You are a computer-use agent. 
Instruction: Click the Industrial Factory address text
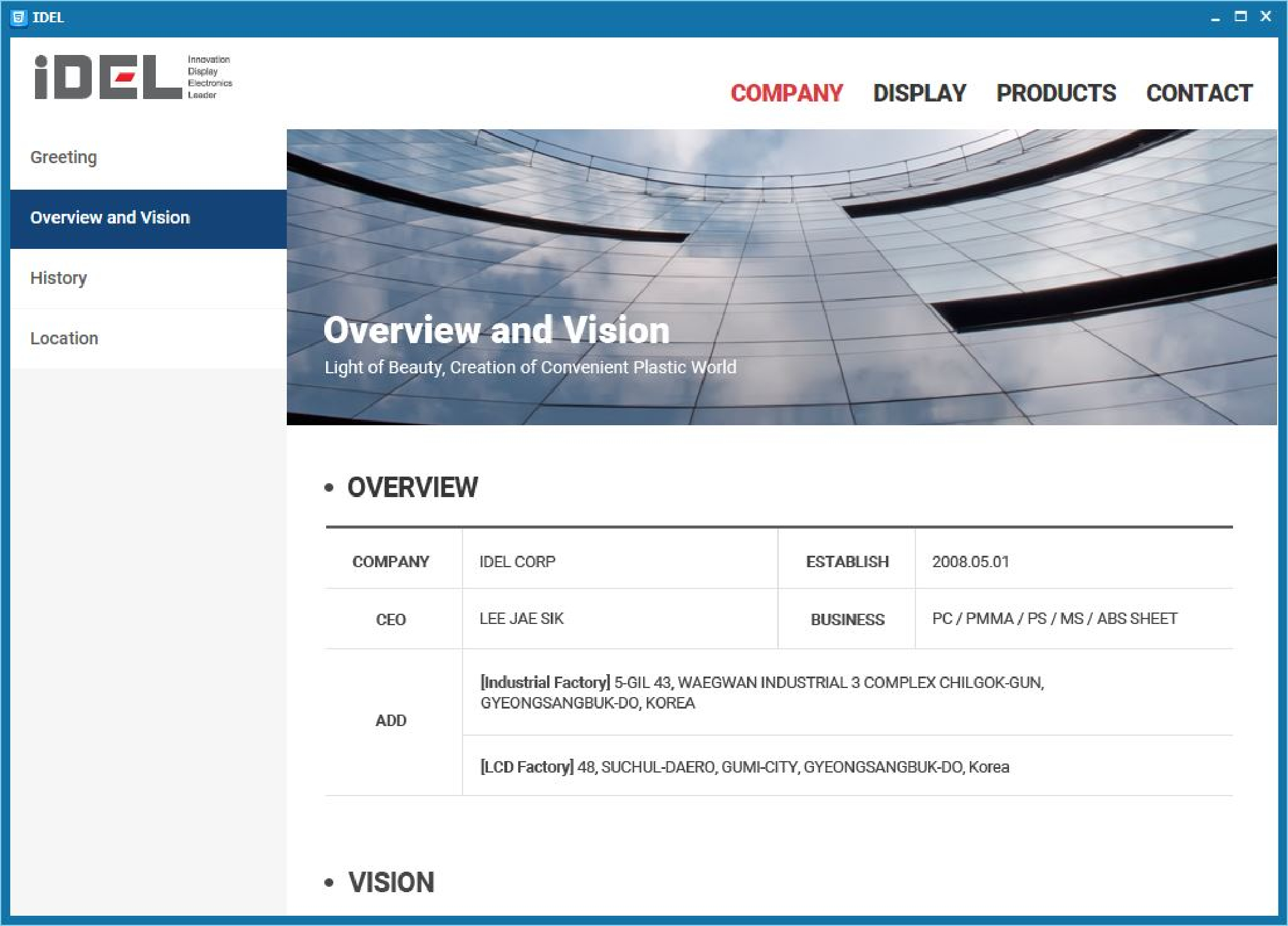(x=762, y=692)
